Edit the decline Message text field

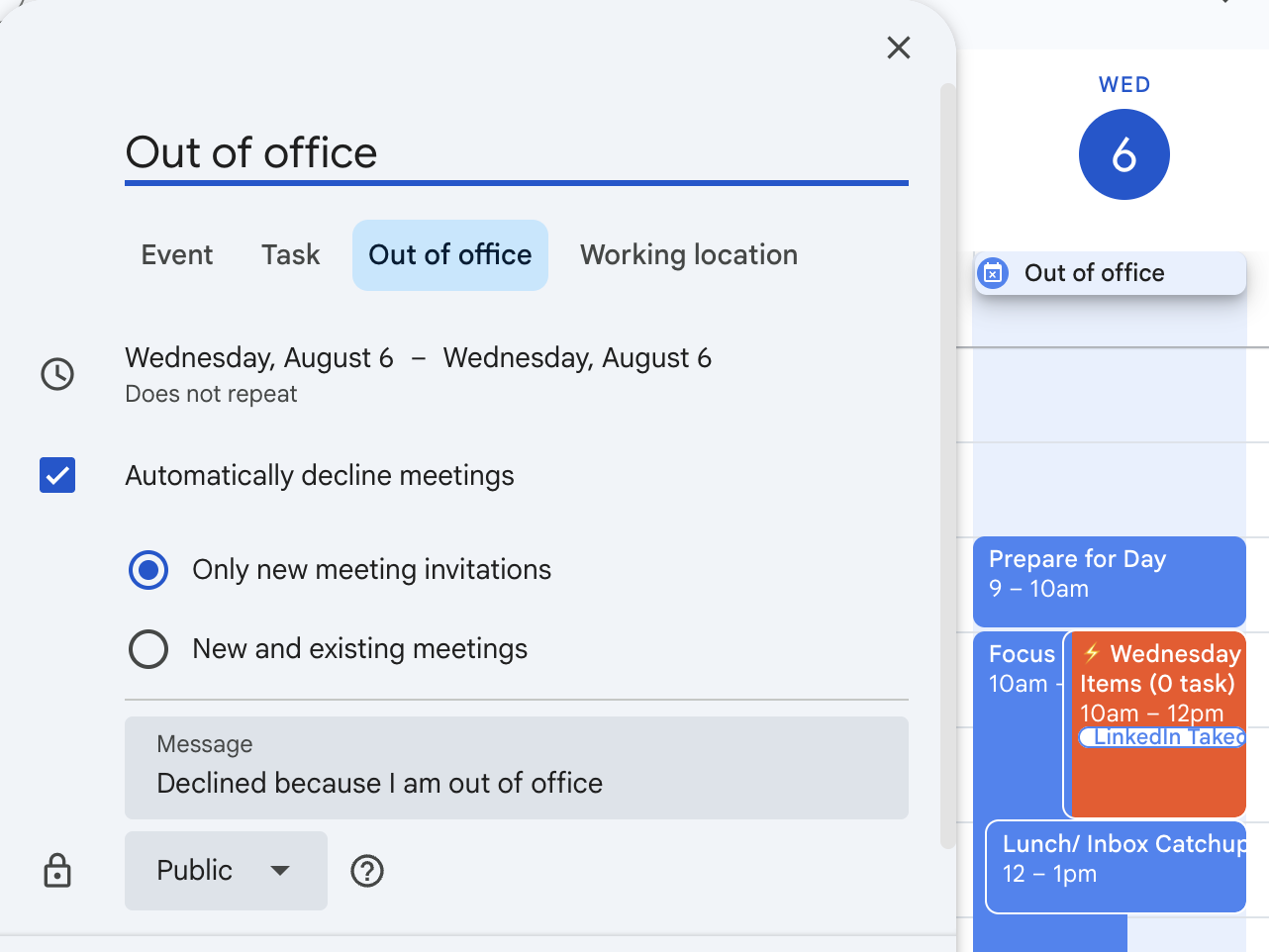(516, 782)
